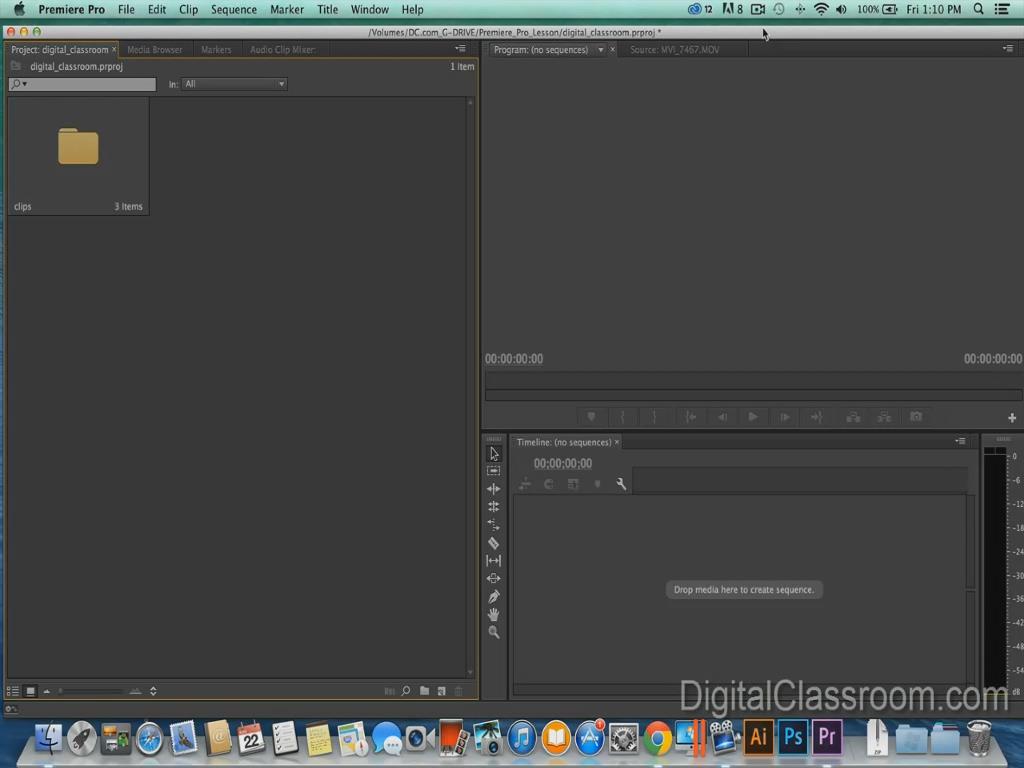Viewport: 1024px width, 768px height.
Task: Switch to Audio Clip Mixer tab
Action: point(283,50)
